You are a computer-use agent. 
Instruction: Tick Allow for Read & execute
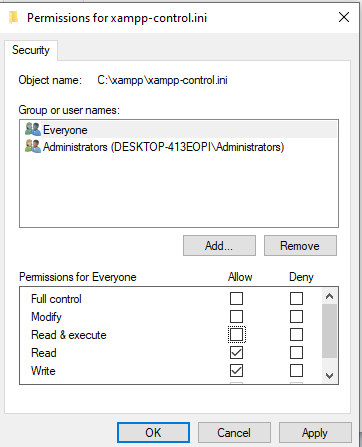point(236,334)
